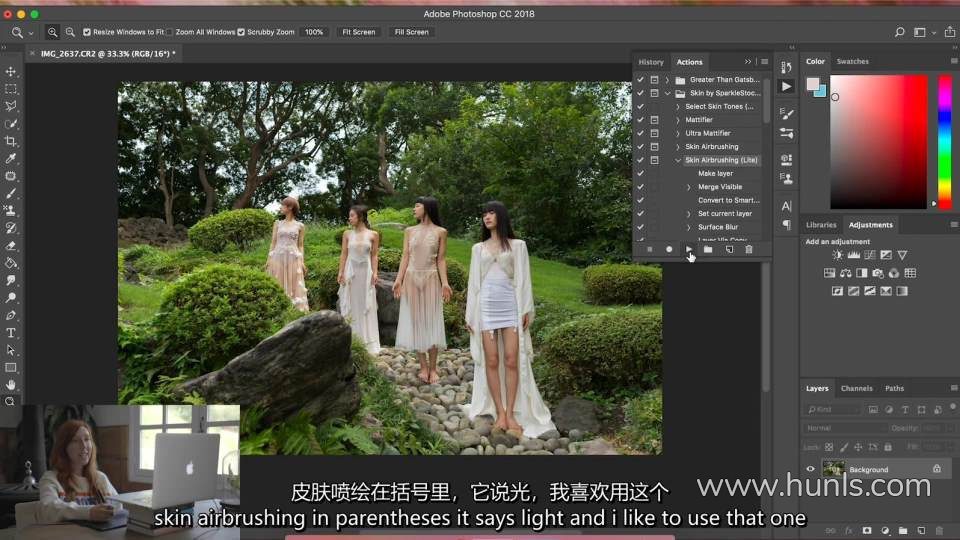960x540 pixels.
Task: Pick the Eyedropper tool
Action: coord(11,159)
